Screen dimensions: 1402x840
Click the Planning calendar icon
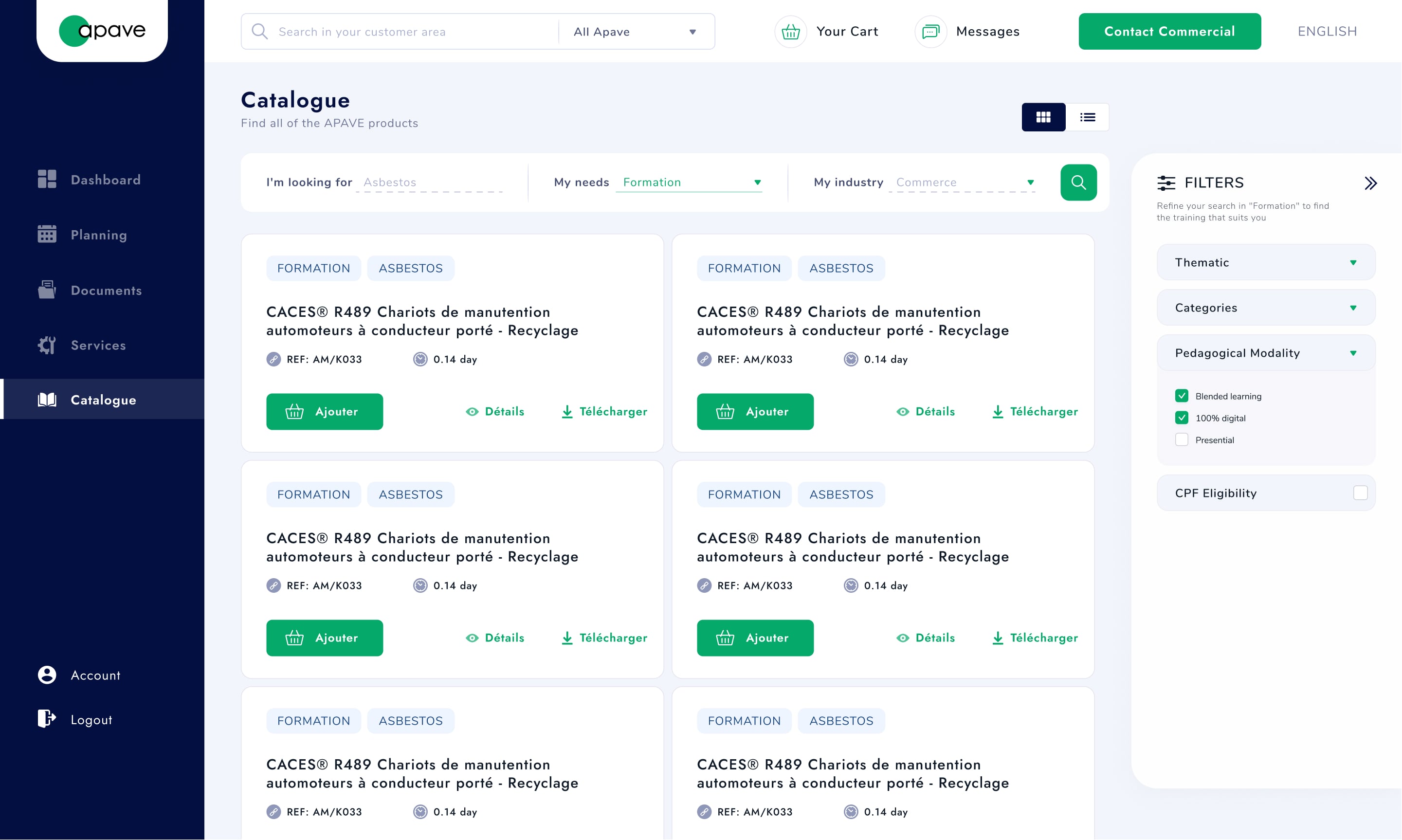coord(47,234)
